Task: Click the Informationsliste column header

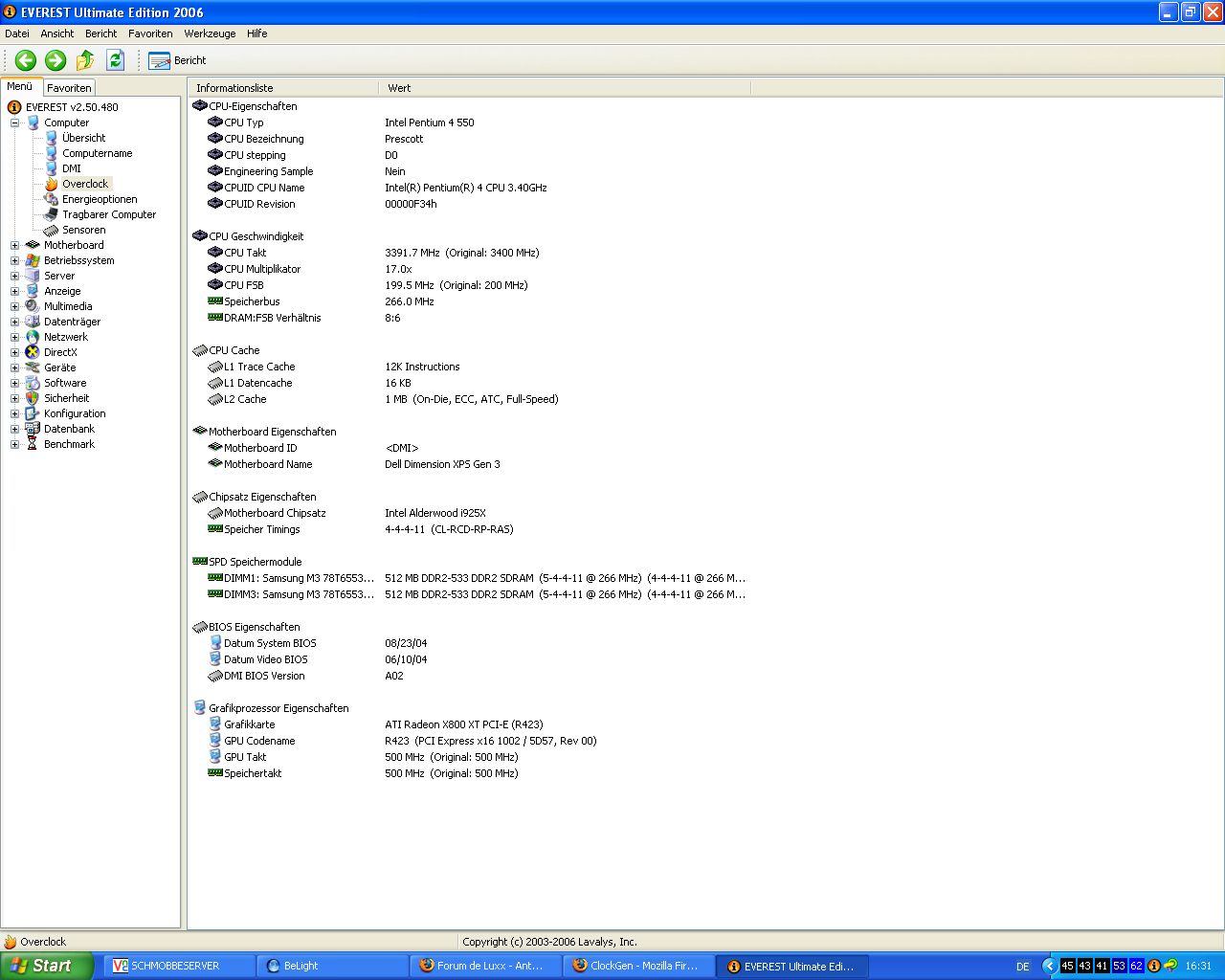Action: [x=283, y=87]
